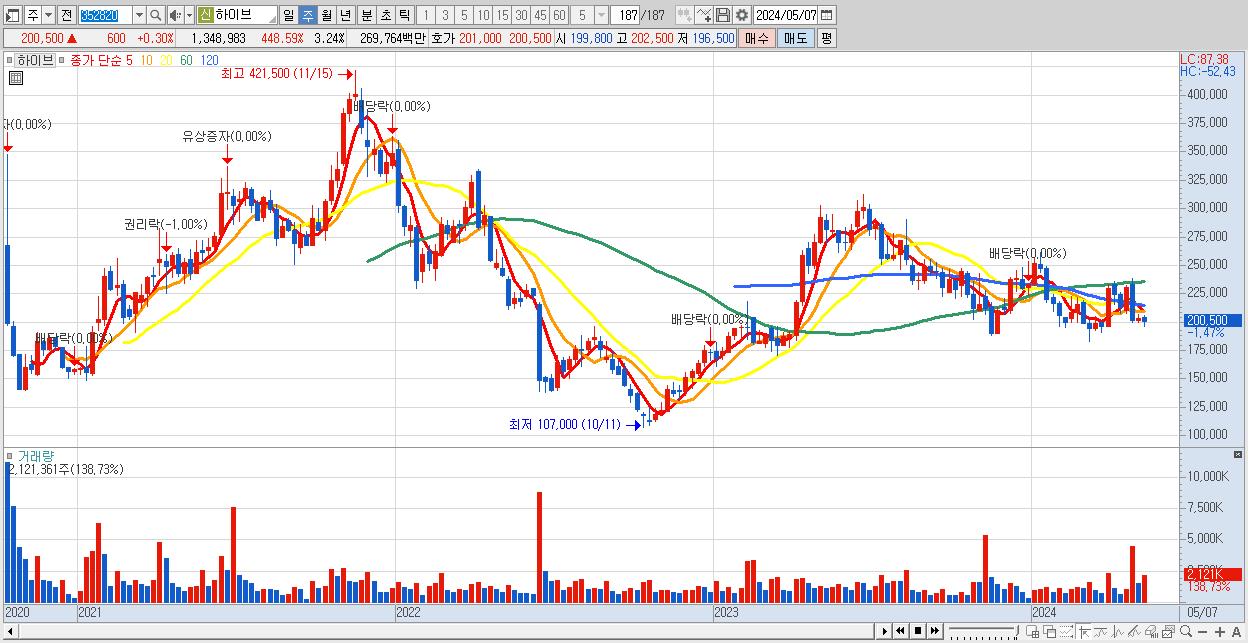
Task: Select the 30 interval button
Action: tap(521, 15)
